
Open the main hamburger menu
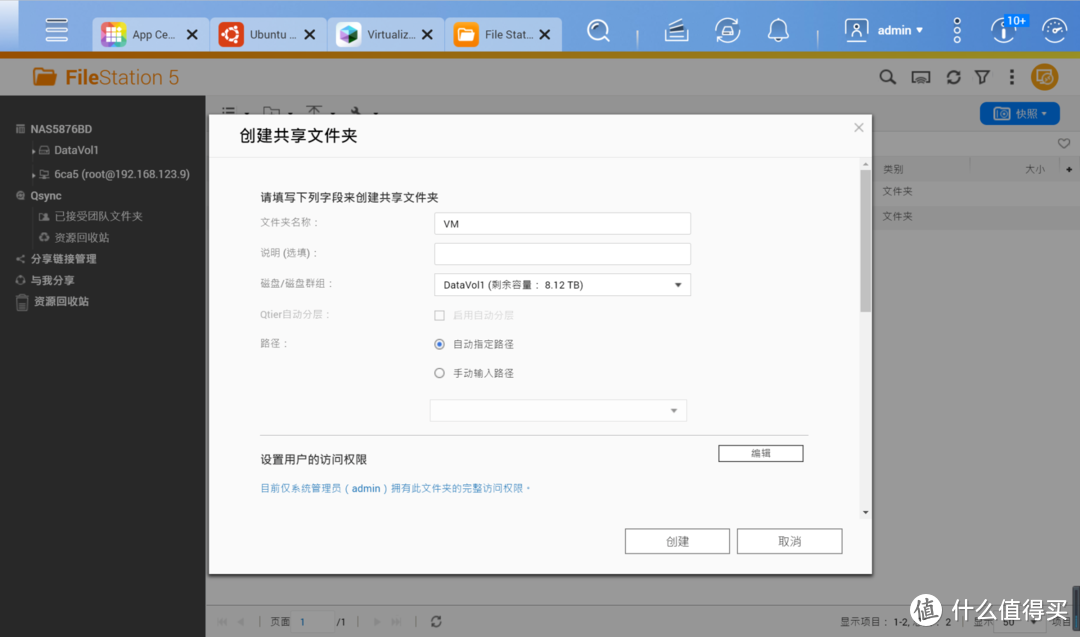click(x=56, y=30)
